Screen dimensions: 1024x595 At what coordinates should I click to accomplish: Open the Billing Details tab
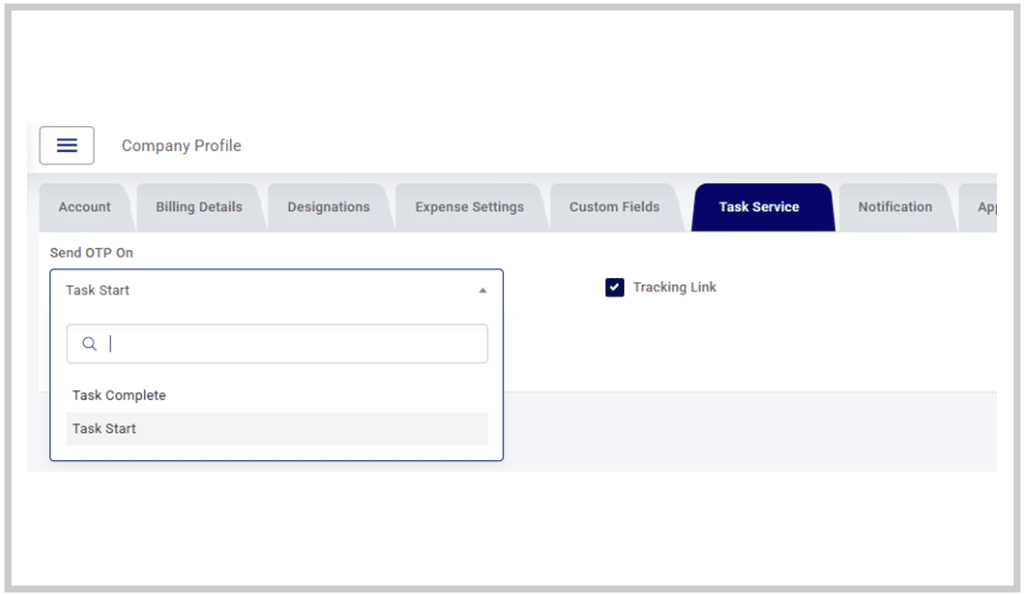198,207
